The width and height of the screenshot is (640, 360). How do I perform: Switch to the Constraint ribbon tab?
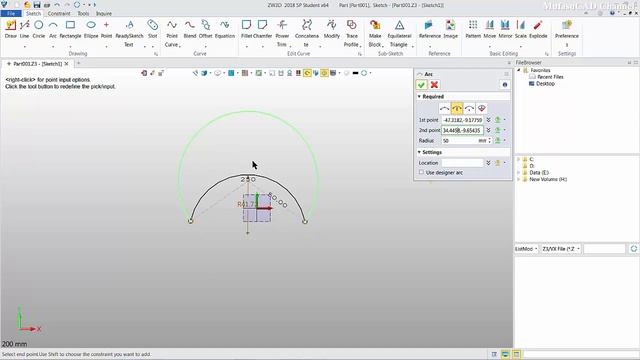59,13
